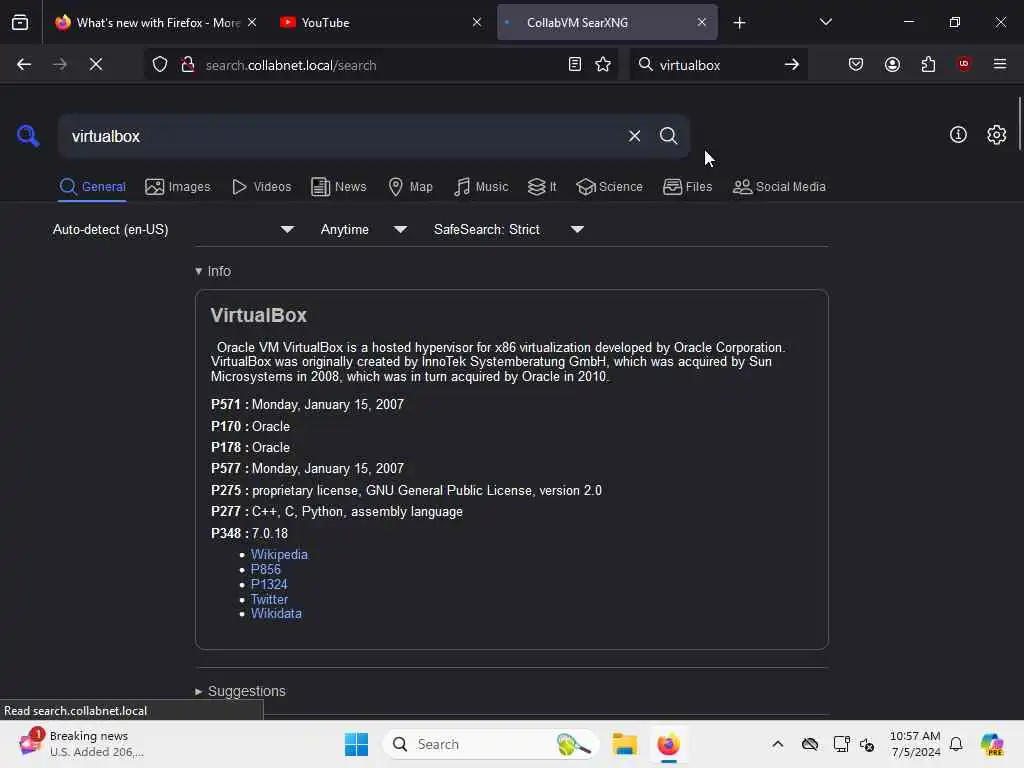
Task: Select the News search category
Action: (338, 187)
